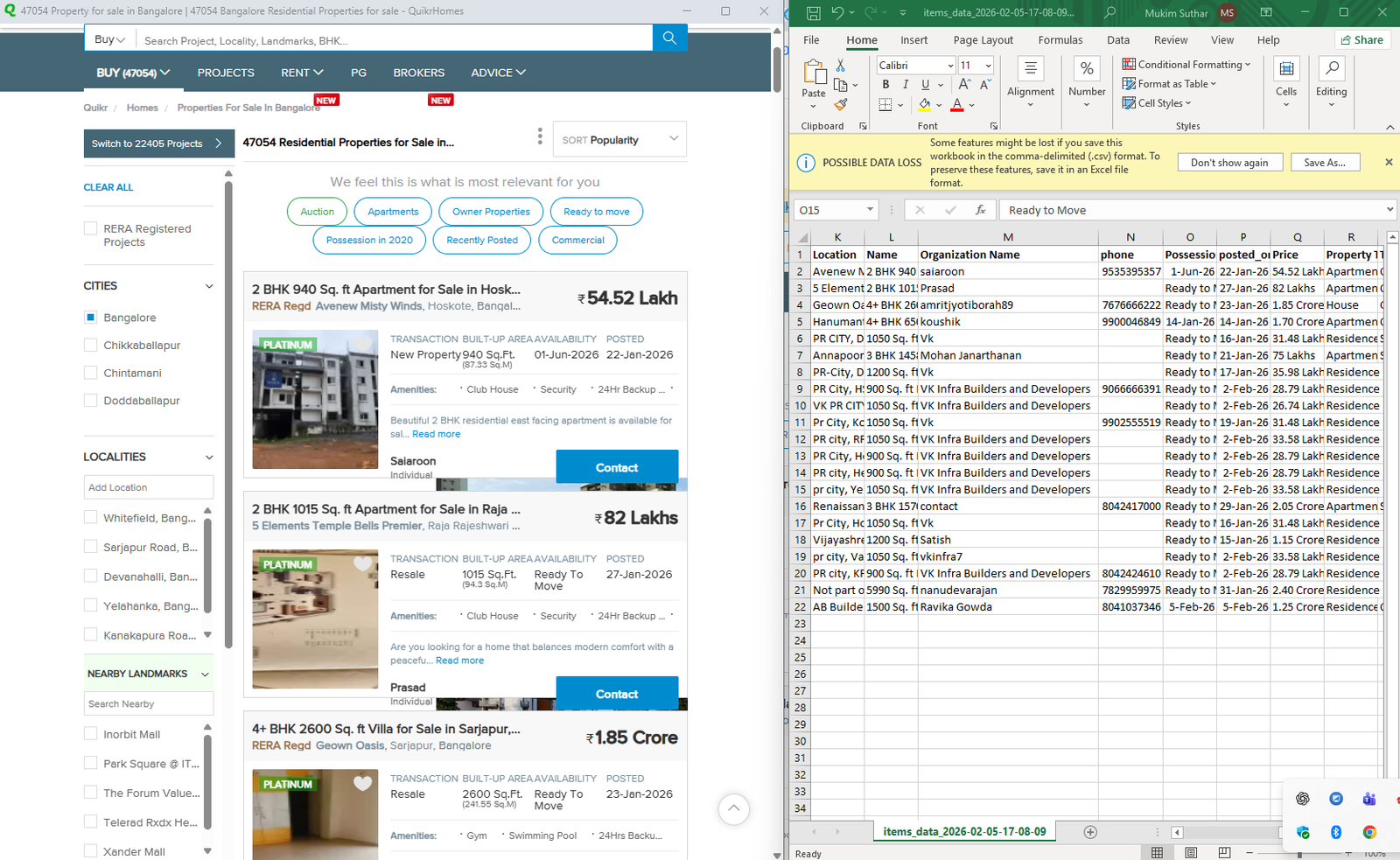Open the three-dot options menu beside results heading
Image resolution: width=1400 pixels, height=860 pixels.
540,136
